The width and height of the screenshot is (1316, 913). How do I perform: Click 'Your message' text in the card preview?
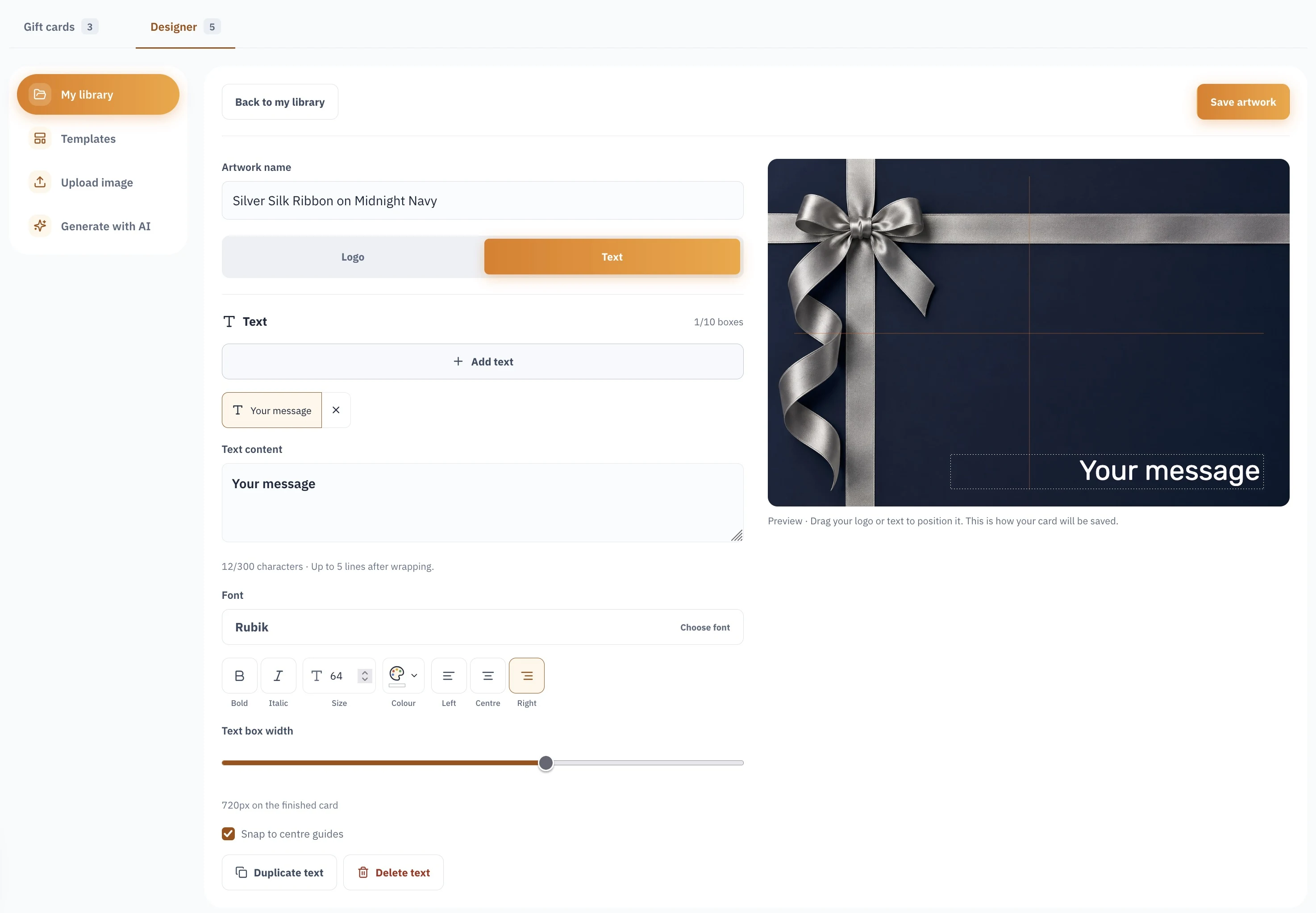1169,471
